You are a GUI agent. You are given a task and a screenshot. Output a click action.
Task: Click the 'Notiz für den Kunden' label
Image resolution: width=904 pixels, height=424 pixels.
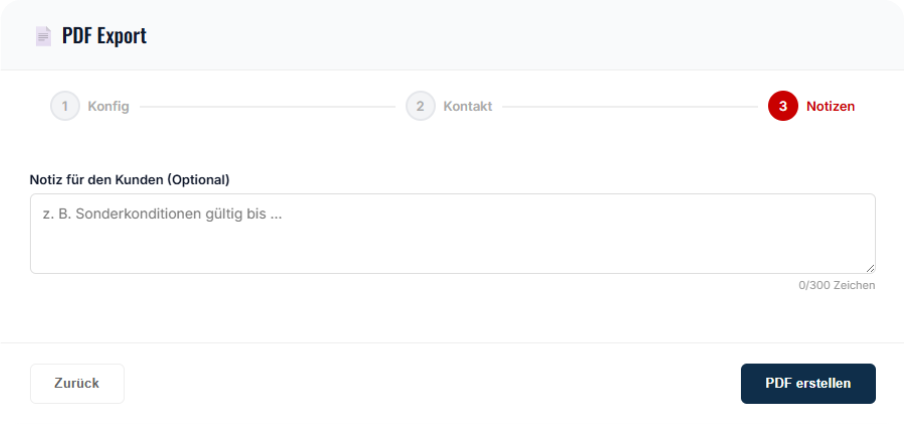pyautogui.click(x=97, y=180)
